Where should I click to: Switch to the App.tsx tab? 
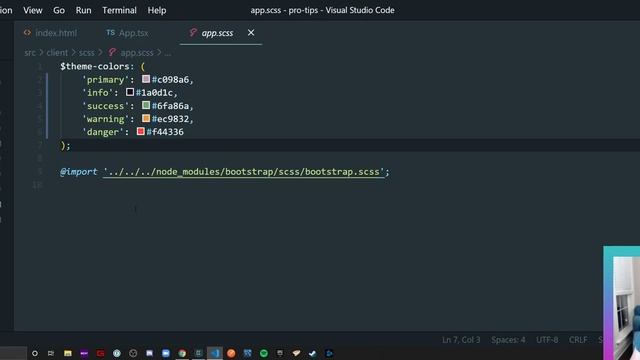click(x=133, y=33)
